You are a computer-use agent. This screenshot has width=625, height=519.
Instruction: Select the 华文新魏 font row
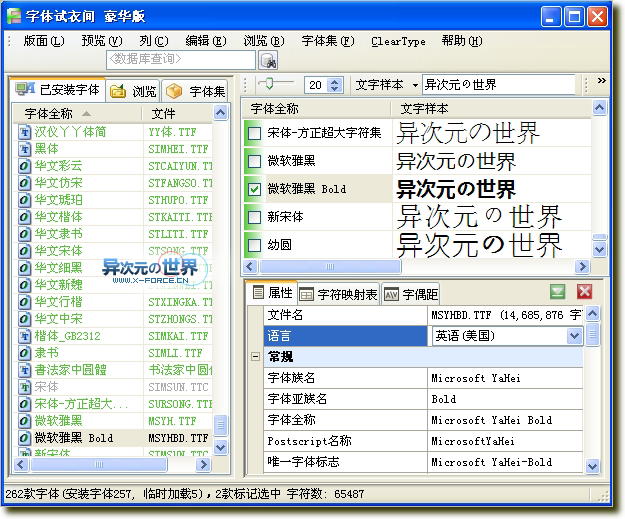coord(113,285)
